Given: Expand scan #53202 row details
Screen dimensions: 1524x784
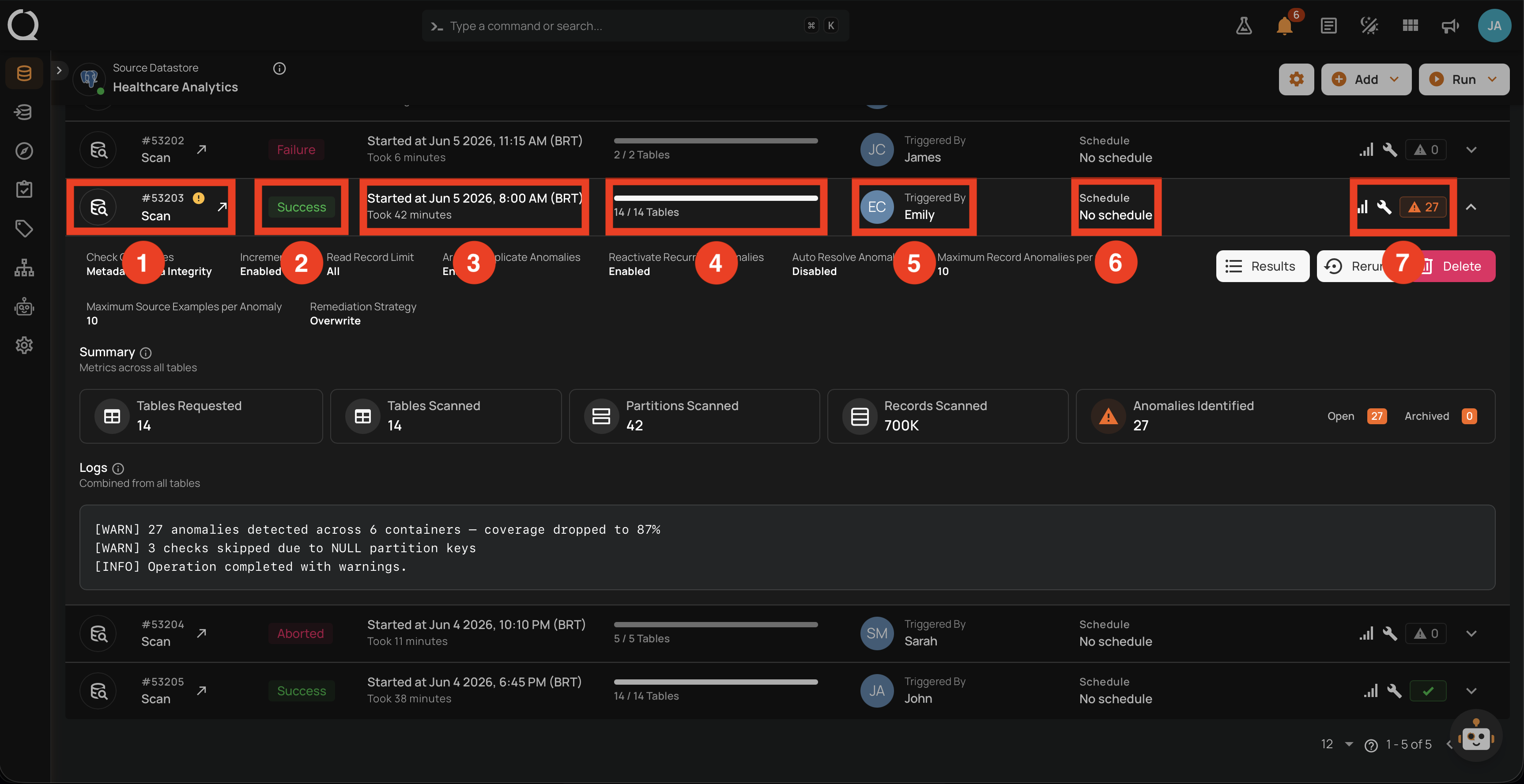Looking at the screenshot, I should coord(1471,150).
